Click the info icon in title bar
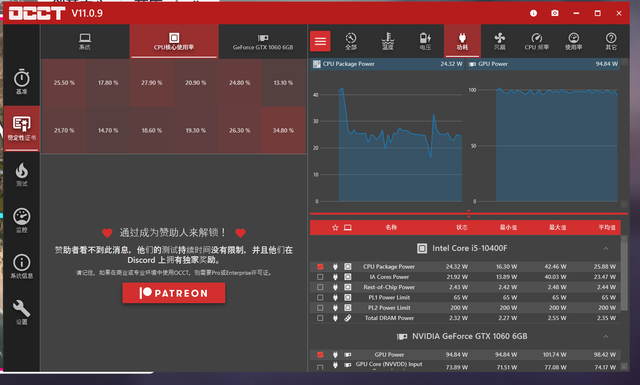 [533, 13]
